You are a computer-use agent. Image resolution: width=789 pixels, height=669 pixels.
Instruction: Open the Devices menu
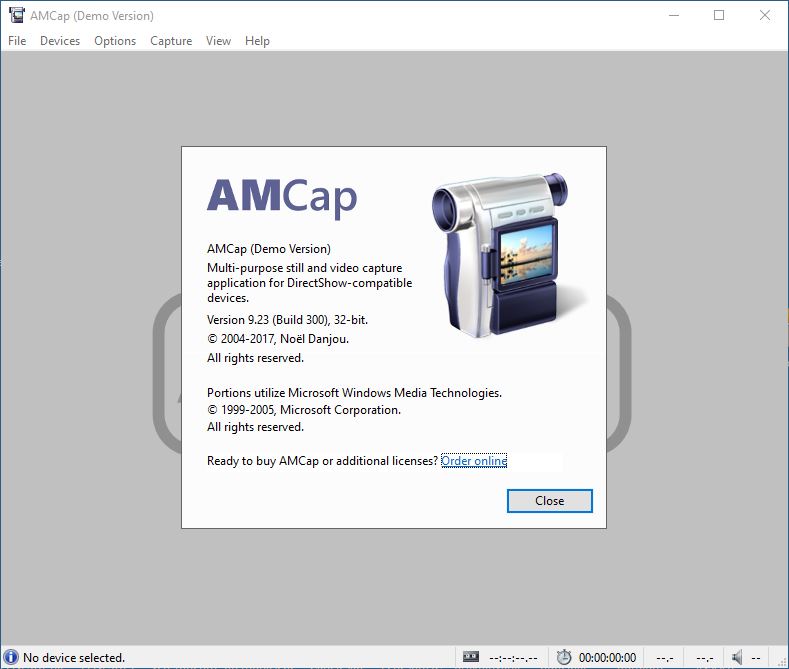60,41
